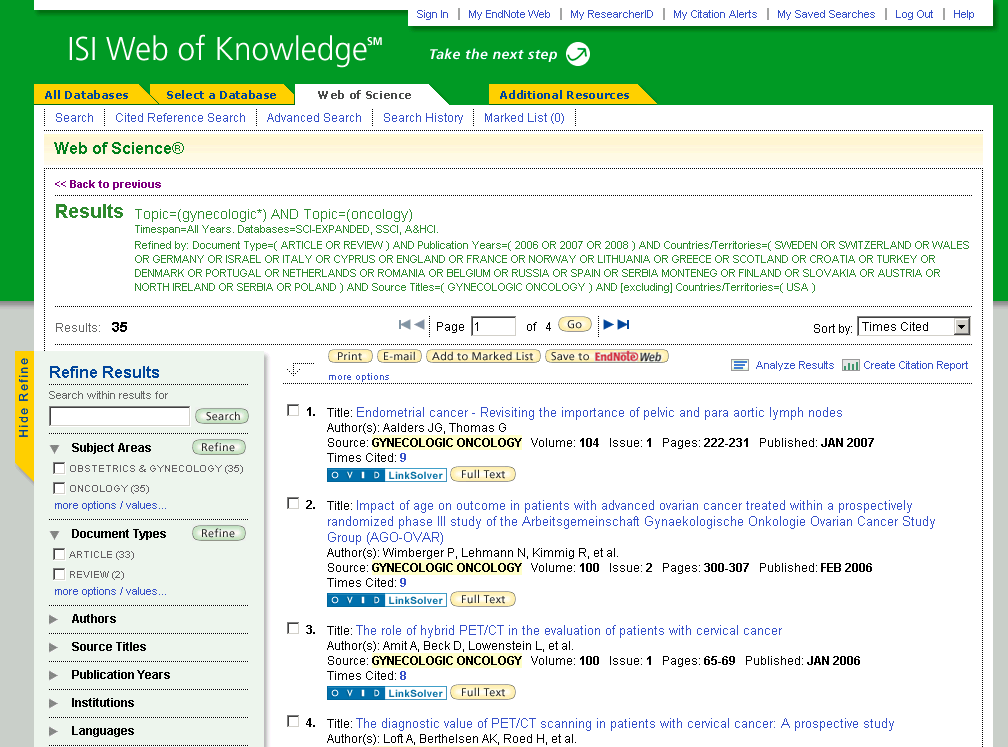Open Full Text for the Wimberger ovarian cancer result
The height and width of the screenshot is (747, 1008).
coord(483,599)
